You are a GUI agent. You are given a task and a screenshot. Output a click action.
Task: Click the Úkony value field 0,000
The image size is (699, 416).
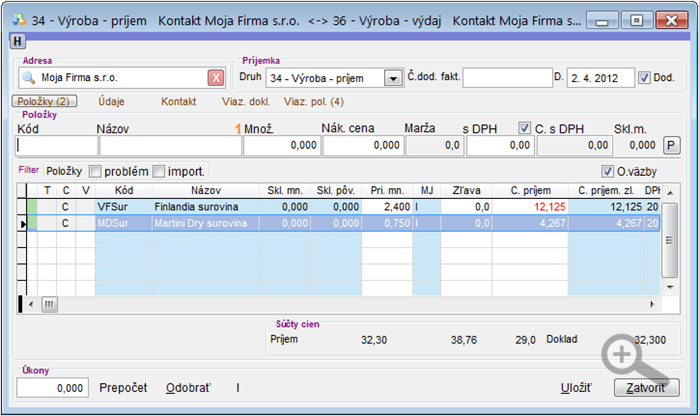[53, 388]
